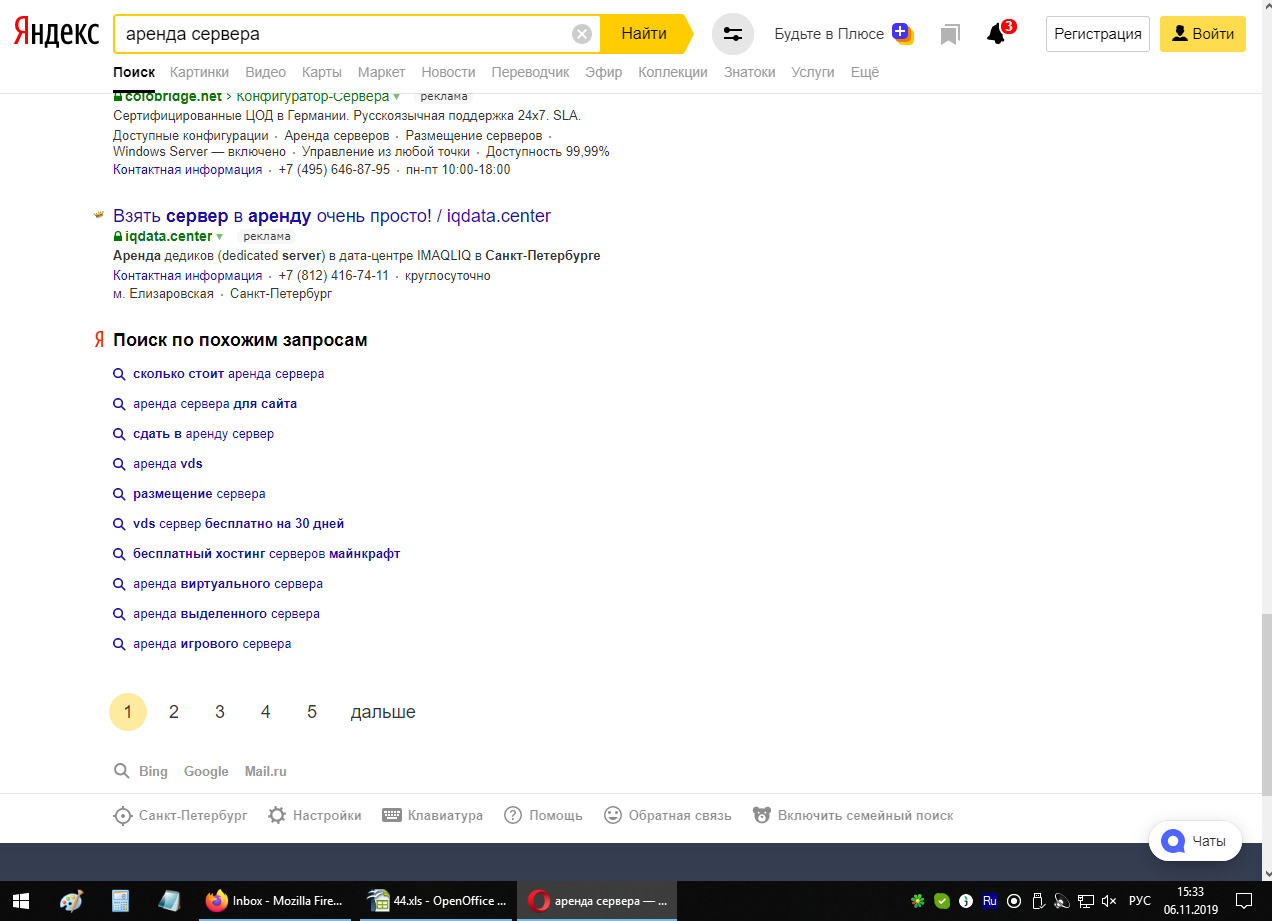Open the search filter settings icon
The image size is (1272, 921).
tap(733, 34)
